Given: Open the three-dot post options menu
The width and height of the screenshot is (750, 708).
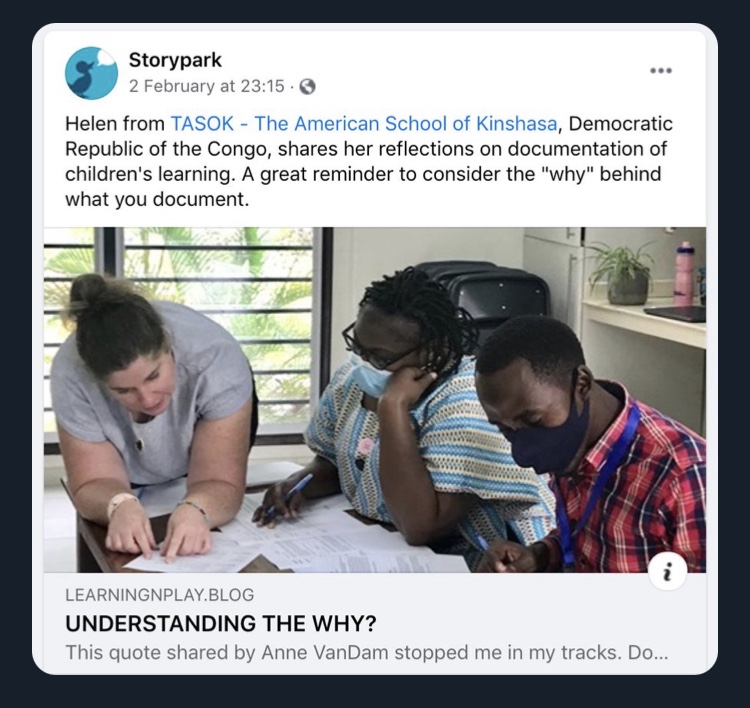Looking at the screenshot, I should point(661,70).
